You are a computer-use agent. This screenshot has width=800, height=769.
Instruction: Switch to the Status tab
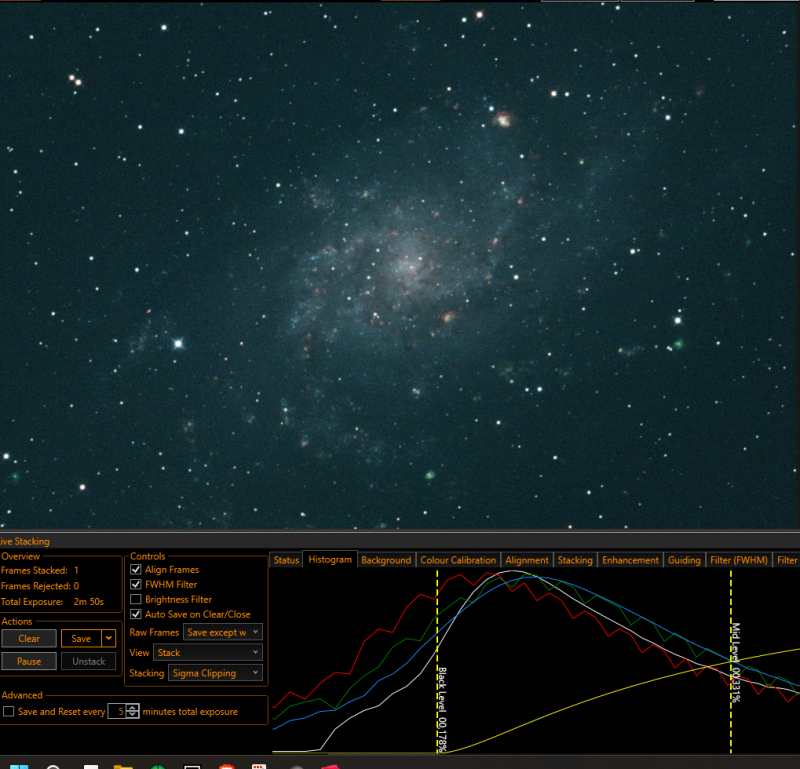[286, 561]
